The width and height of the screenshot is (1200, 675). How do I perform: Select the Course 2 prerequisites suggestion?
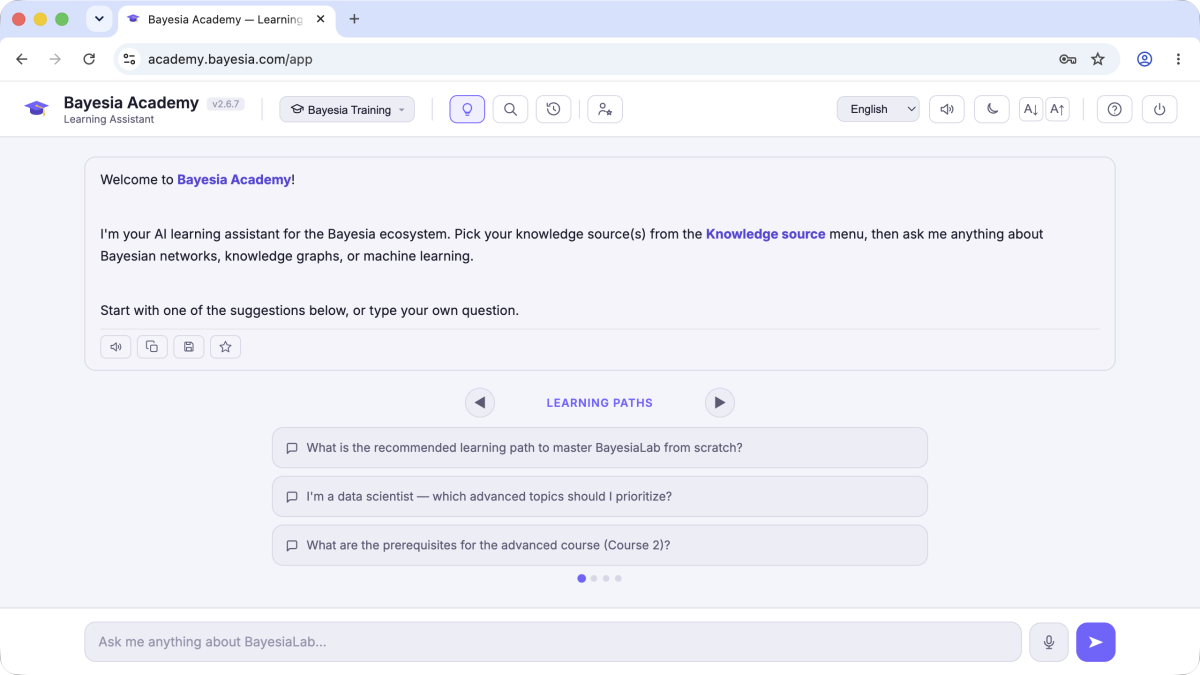(x=600, y=546)
